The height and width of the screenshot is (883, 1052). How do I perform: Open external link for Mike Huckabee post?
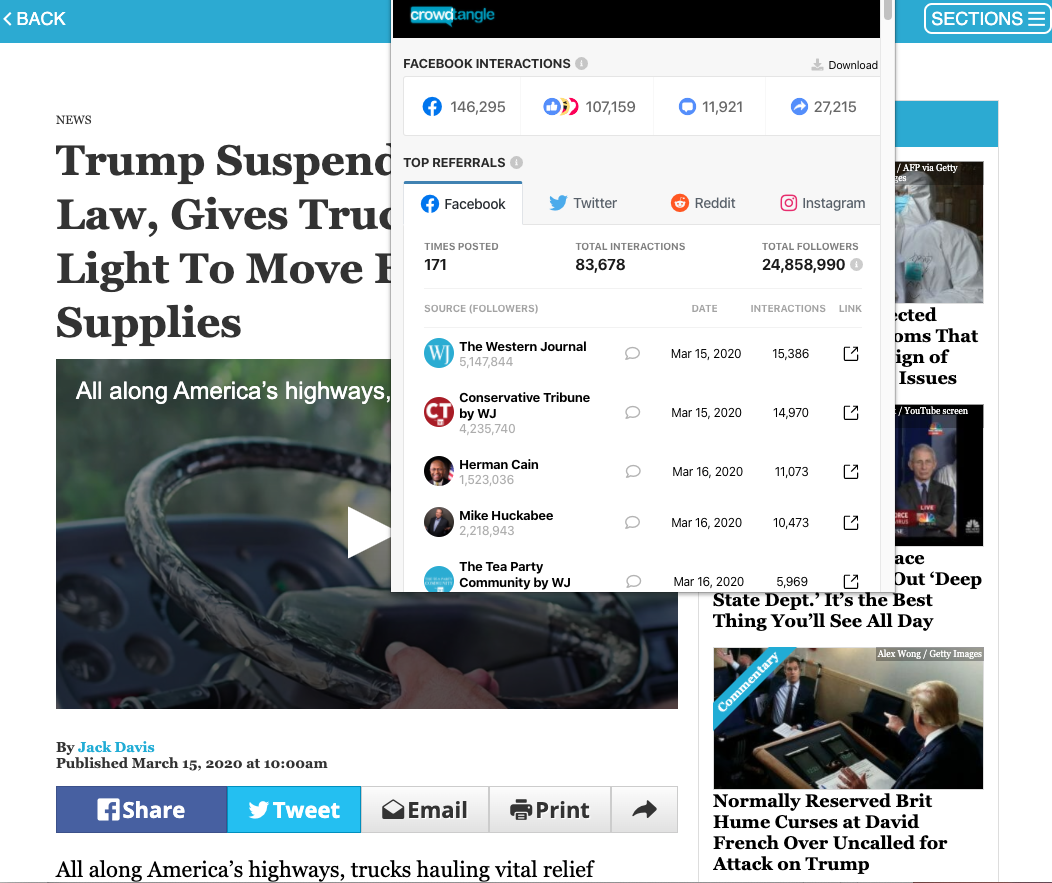851,522
